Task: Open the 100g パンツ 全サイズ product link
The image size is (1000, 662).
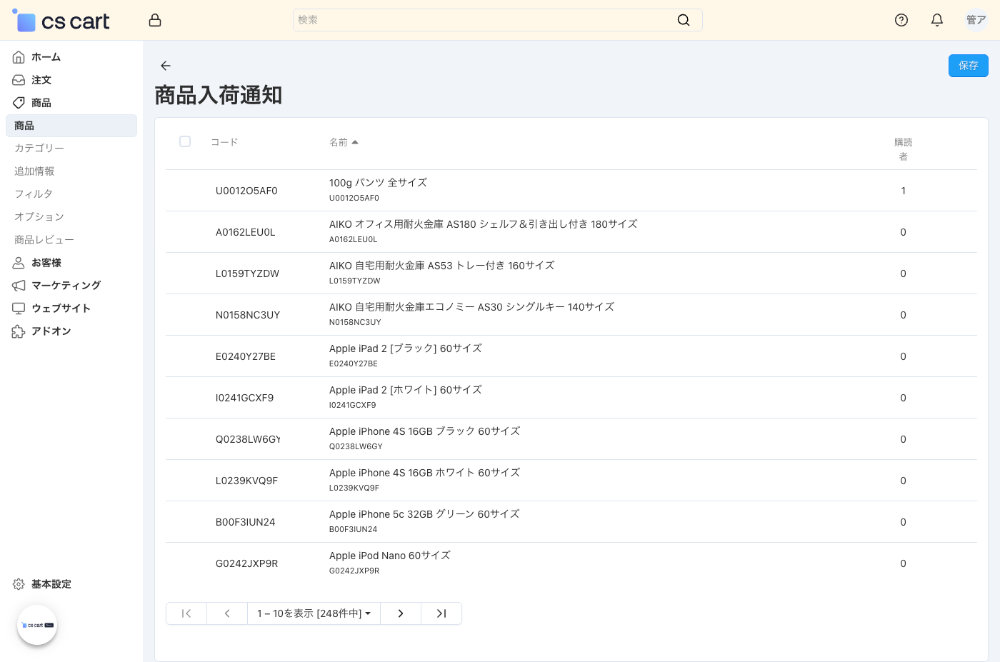Action: [x=378, y=183]
